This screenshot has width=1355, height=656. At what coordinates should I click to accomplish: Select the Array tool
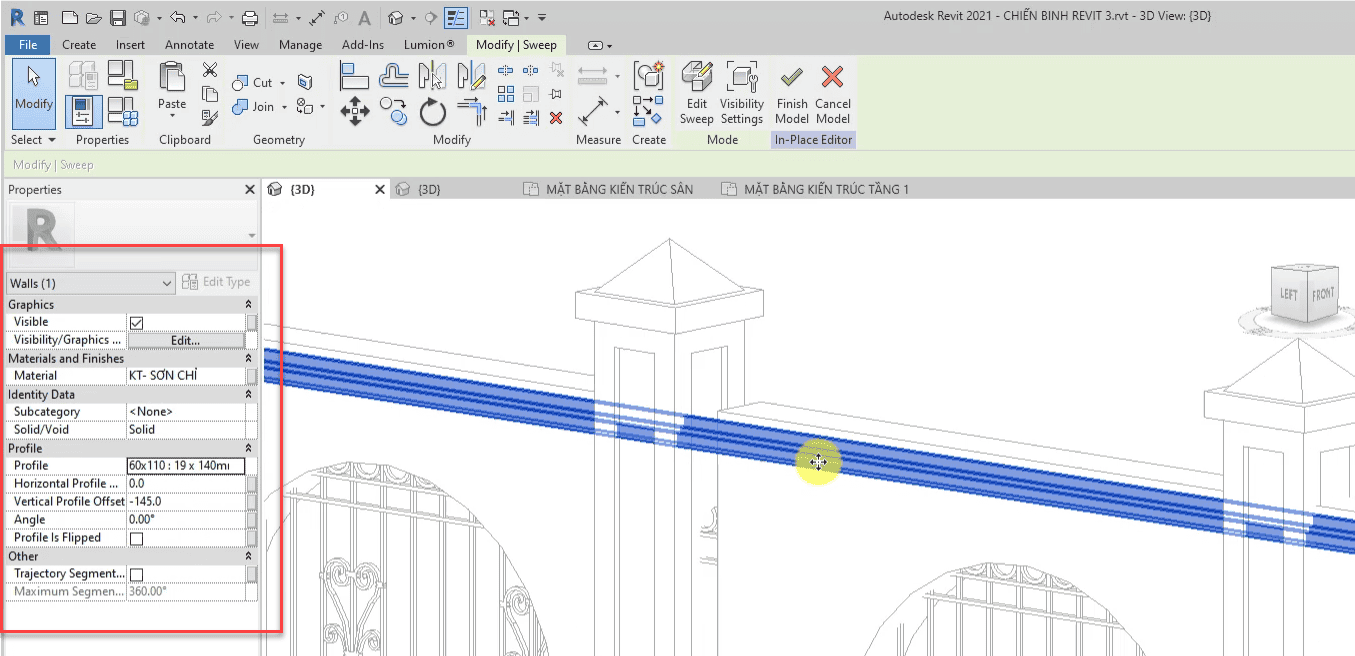tap(506, 94)
